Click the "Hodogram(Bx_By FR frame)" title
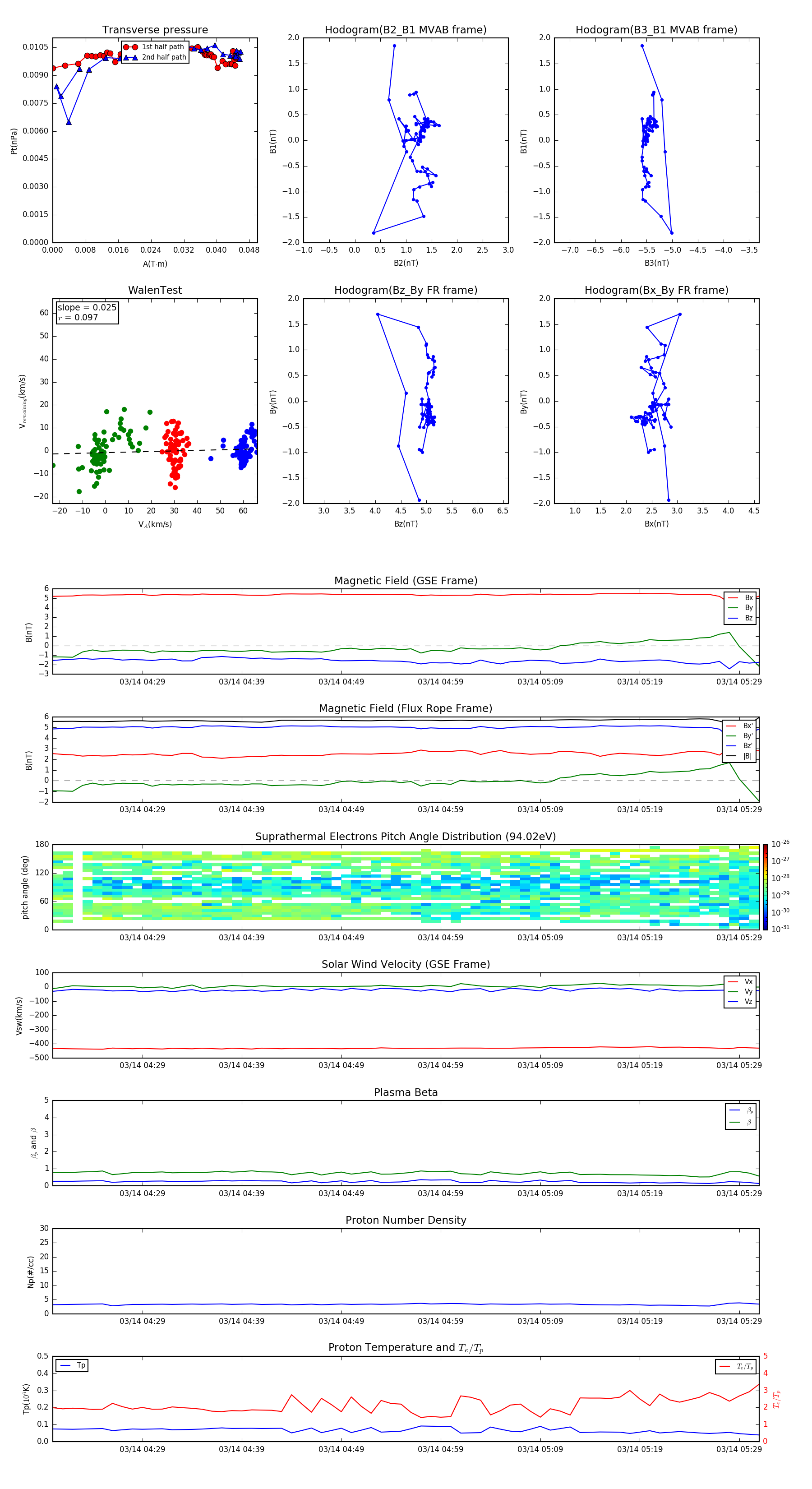This screenshot has height=1489, width=812. 656,290
